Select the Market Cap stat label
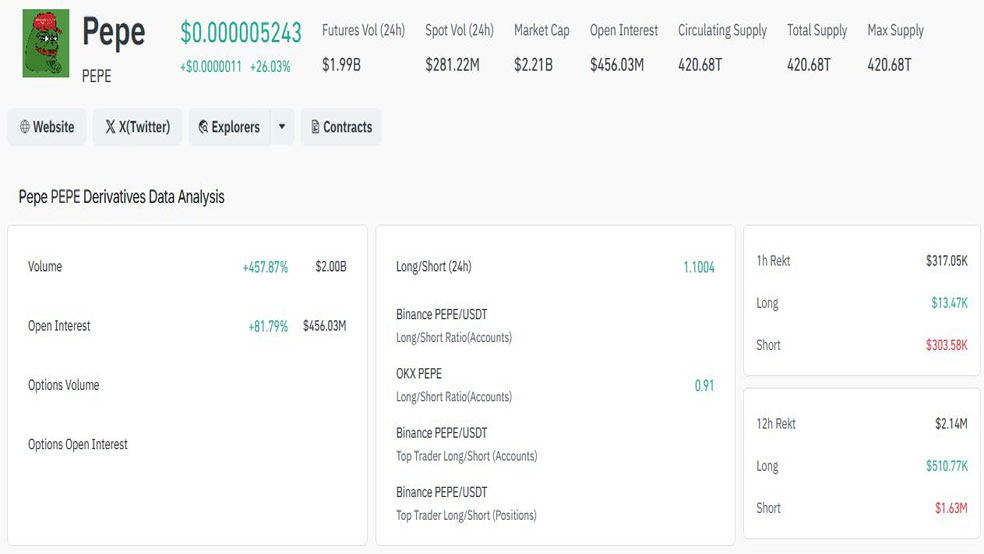This screenshot has height=554, width=984. click(541, 30)
